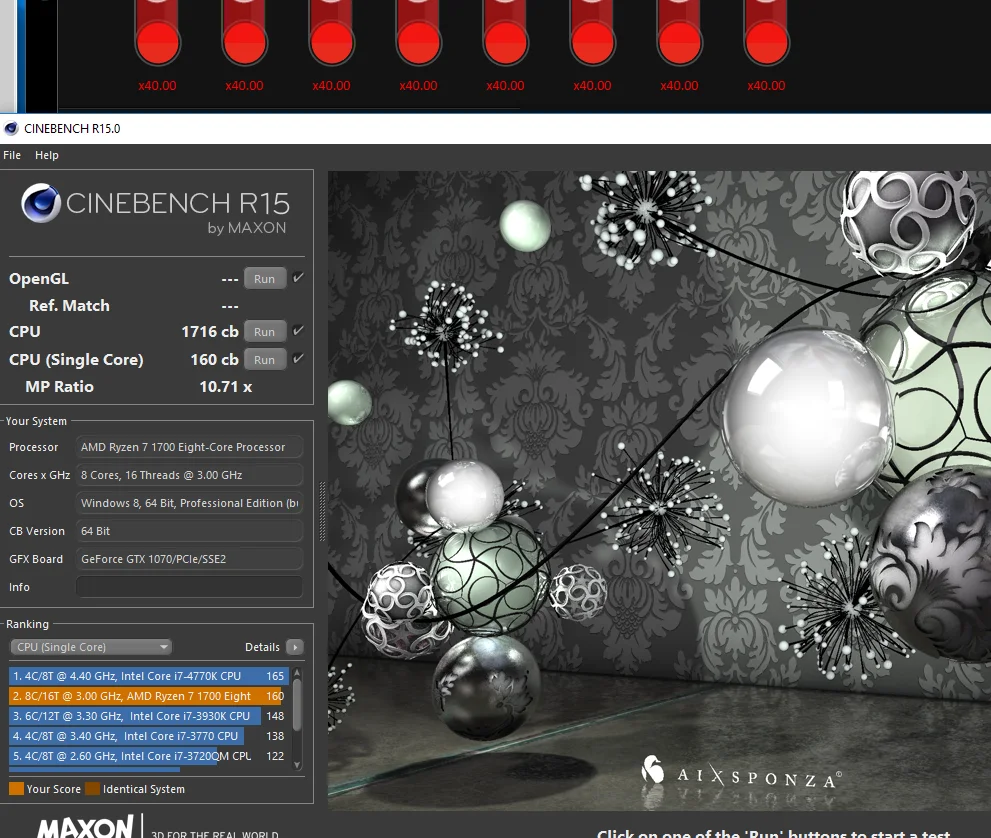
Task: Expand ranking Details with the arrow button
Action: pos(295,647)
